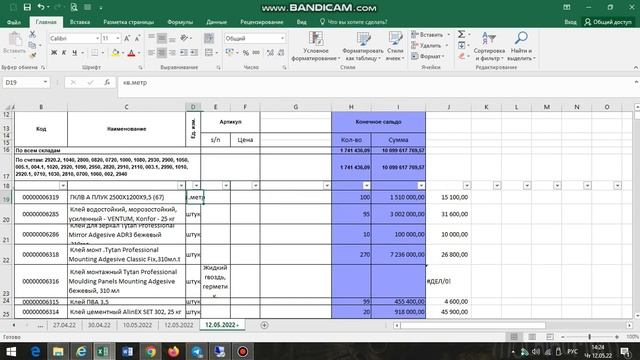Undo the last action

[x=41, y=7]
